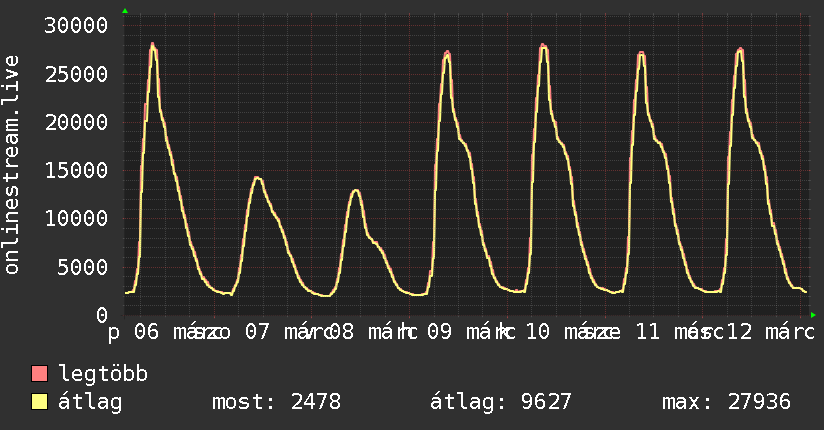The width and height of the screenshot is (824, 430).
Task: Click the pink legtöbb legend swatch
Action: [x=39, y=374]
